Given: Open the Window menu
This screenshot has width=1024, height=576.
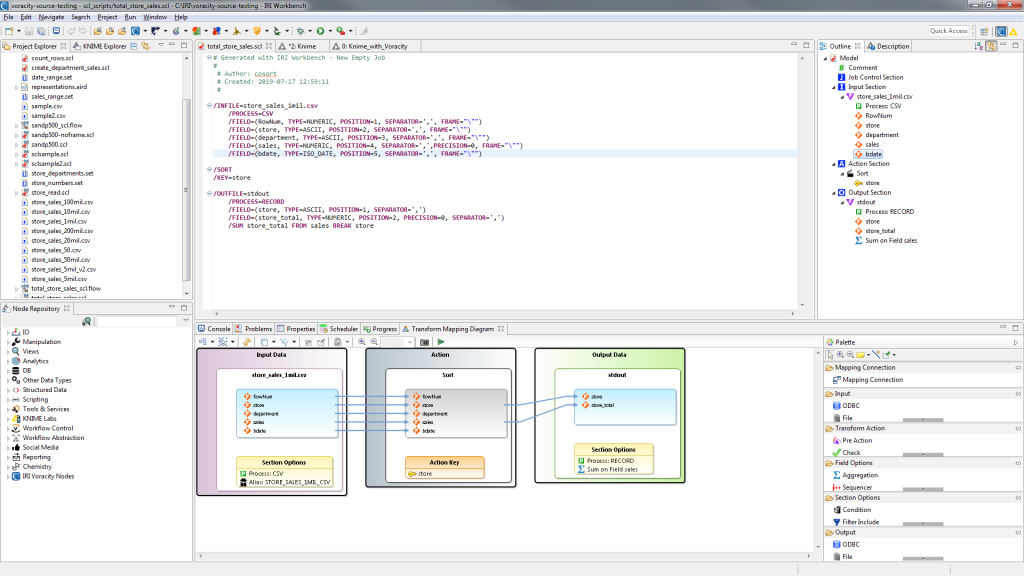Looking at the screenshot, I should coord(155,17).
